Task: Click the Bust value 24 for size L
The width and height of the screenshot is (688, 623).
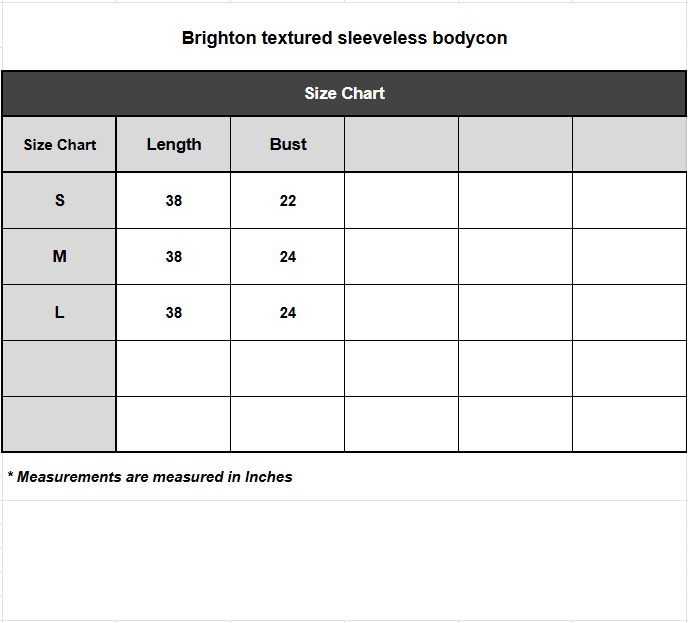Action: (288, 312)
